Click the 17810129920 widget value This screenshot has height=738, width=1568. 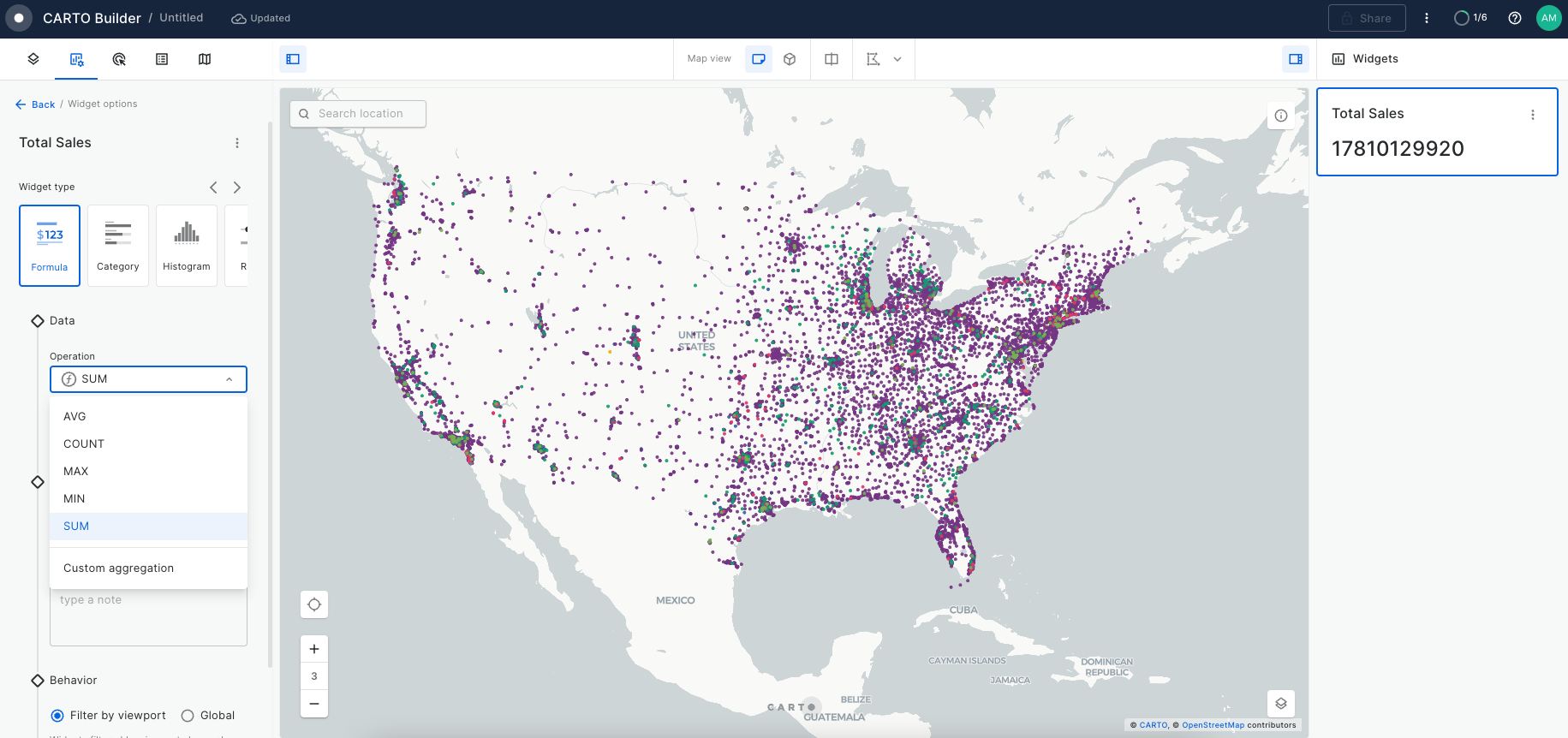(x=1398, y=149)
